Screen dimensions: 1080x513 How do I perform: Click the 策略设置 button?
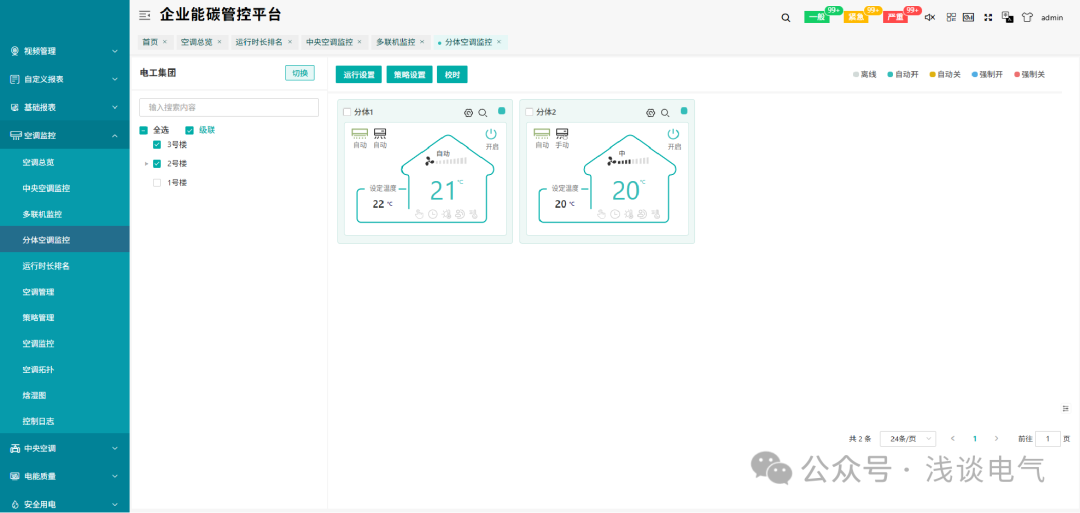(x=410, y=74)
